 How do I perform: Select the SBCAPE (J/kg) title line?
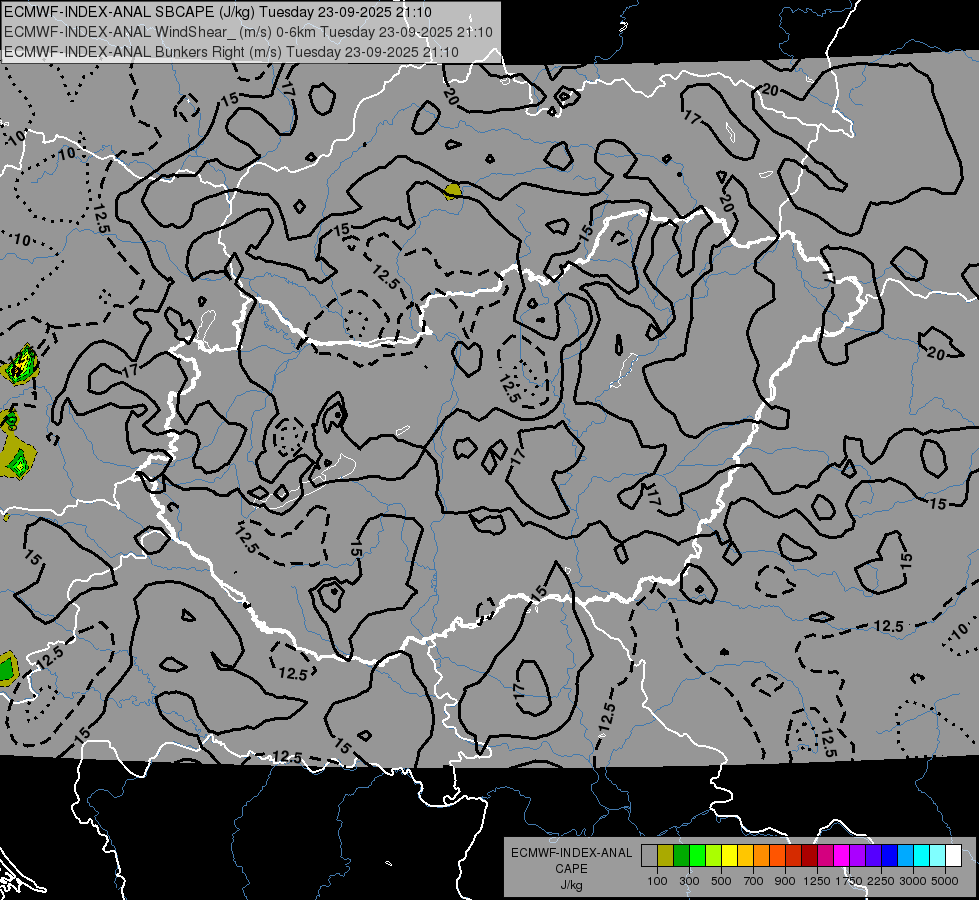pyautogui.click(x=217, y=12)
